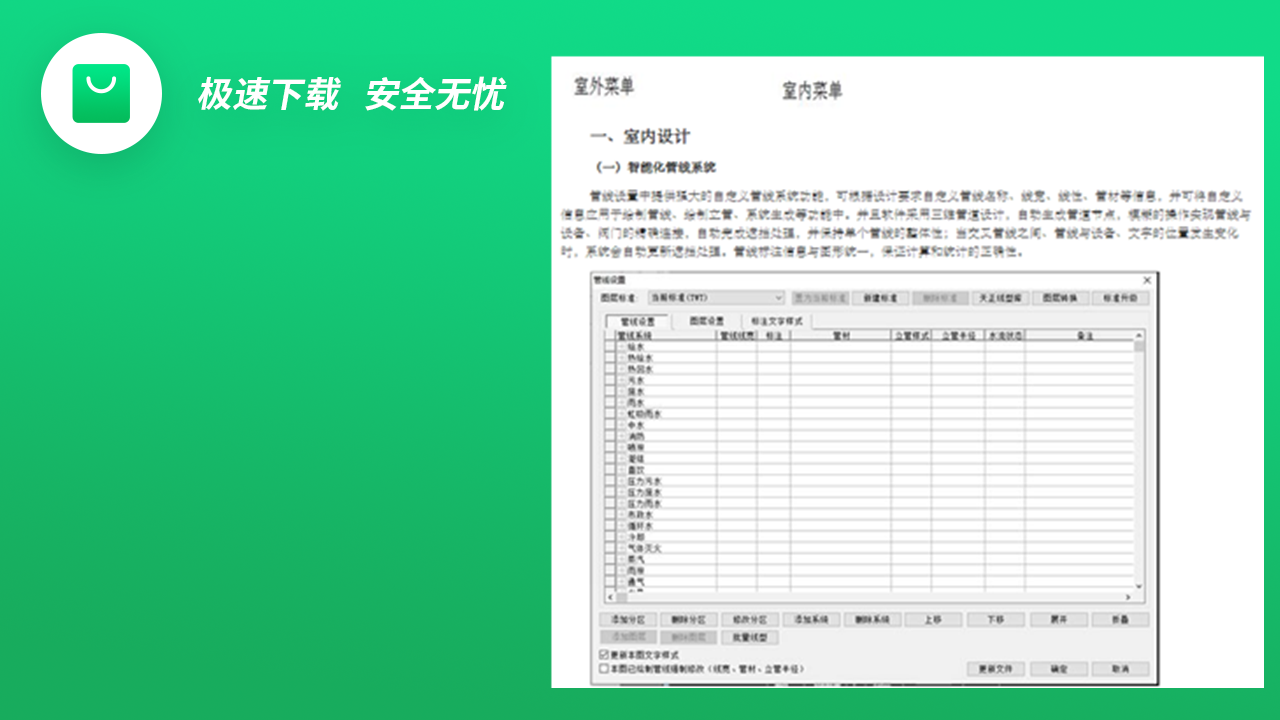Close the 管线设置 dialog with X

point(1146,280)
